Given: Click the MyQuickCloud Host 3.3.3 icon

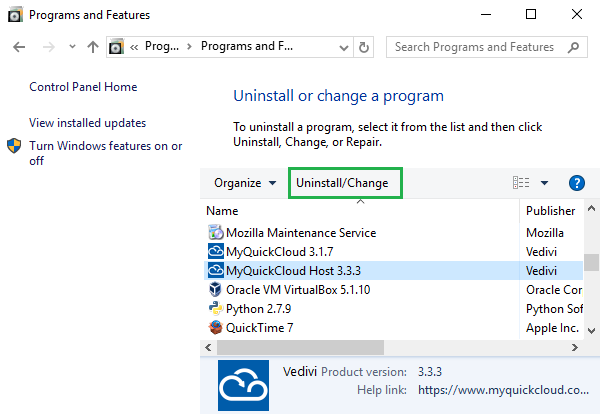Looking at the screenshot, I should [215, 271].
